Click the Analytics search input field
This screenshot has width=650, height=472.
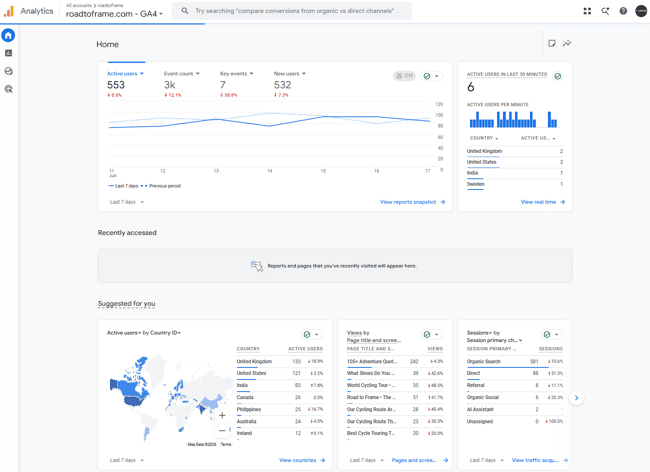tap(291, 11)
